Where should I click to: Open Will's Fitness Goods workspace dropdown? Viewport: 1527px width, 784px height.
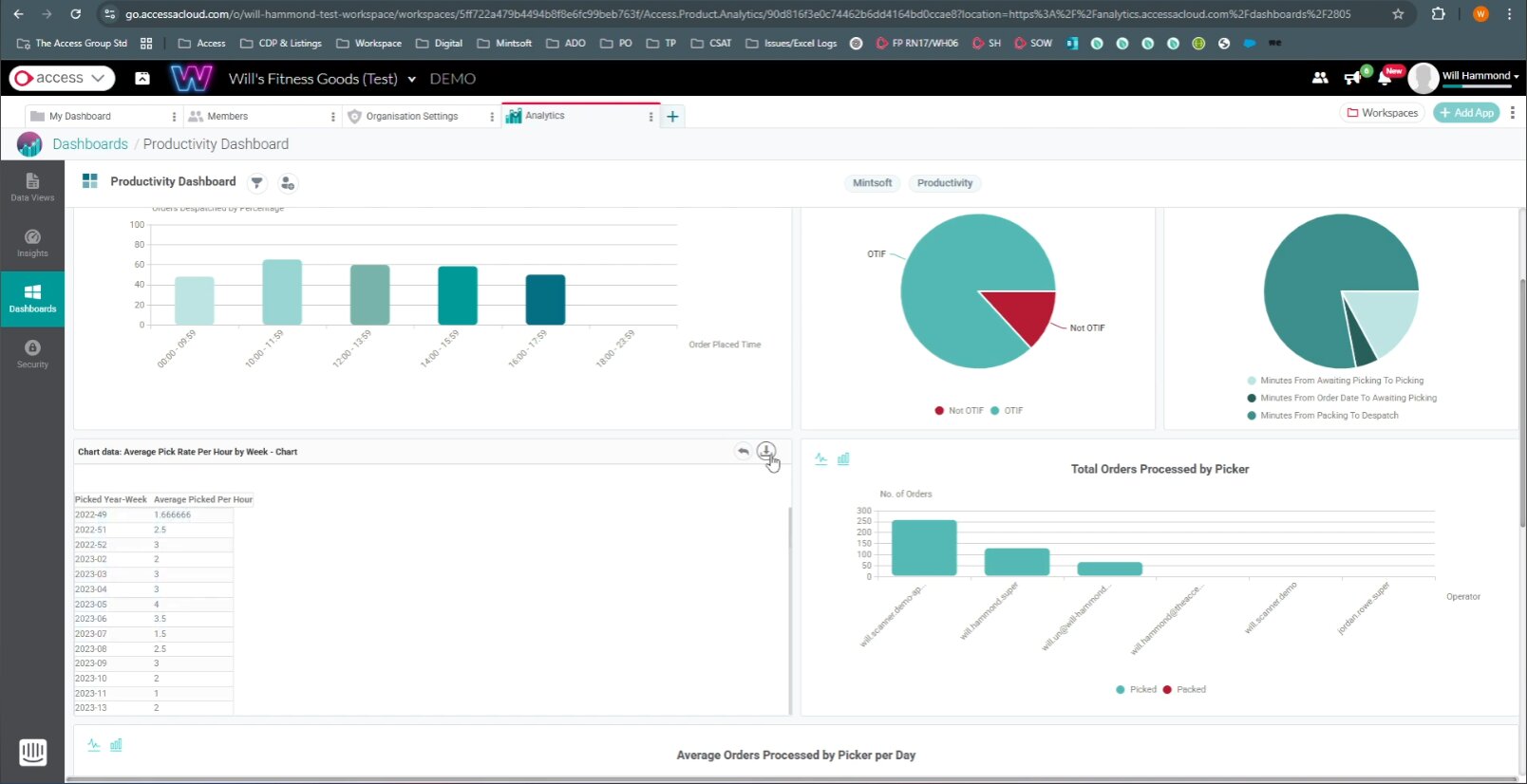(411, 79)
